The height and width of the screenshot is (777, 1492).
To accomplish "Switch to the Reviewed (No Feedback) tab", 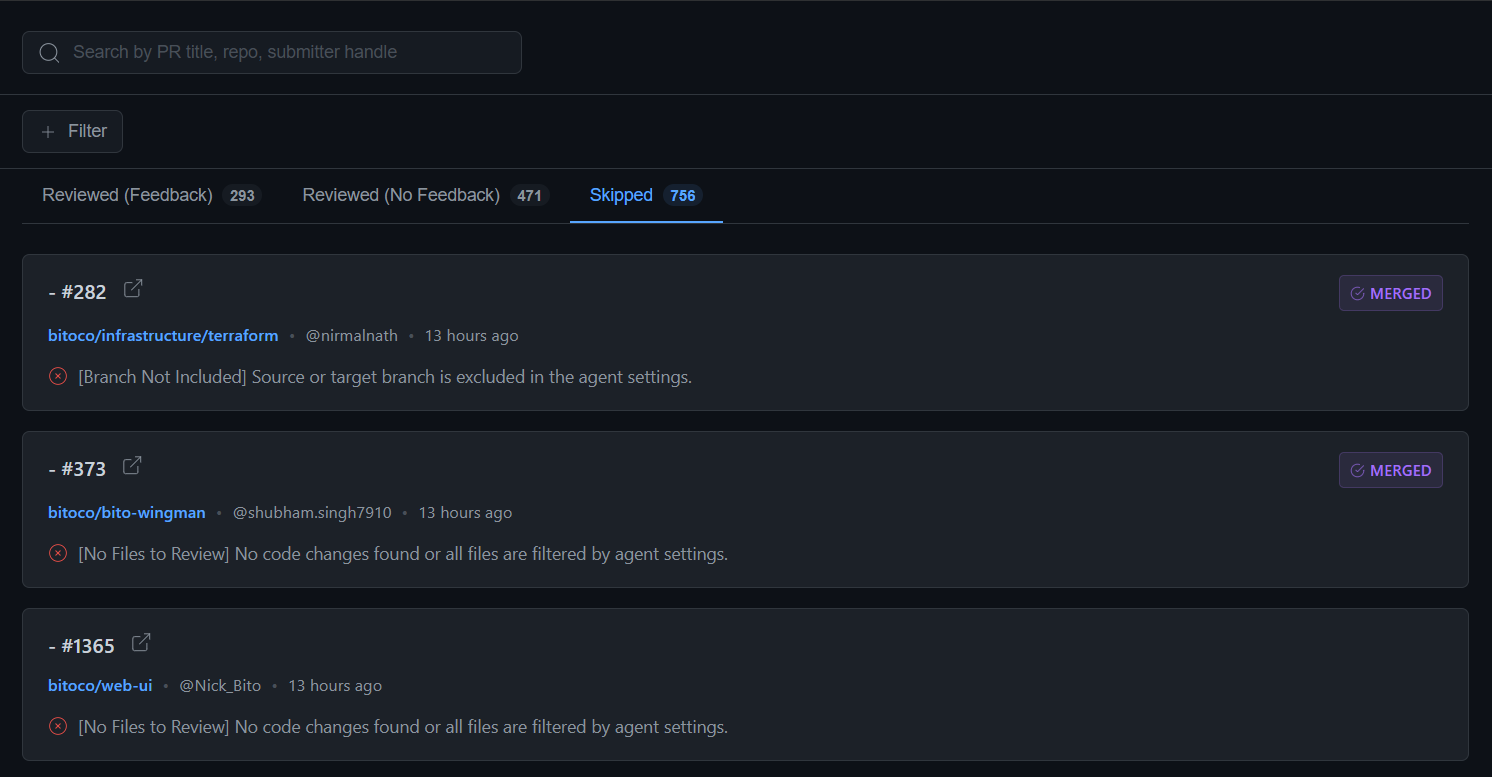I will pos(401,195).
